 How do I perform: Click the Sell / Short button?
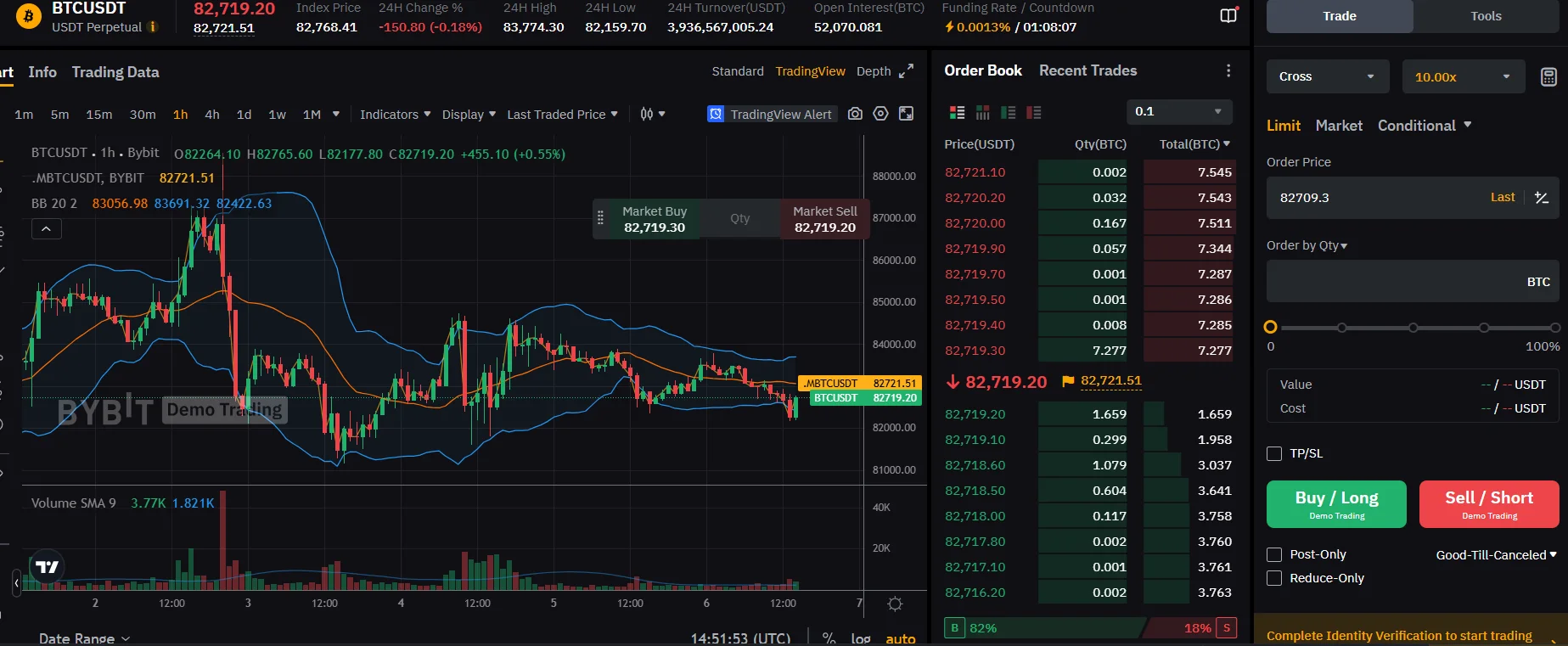tap(1489, 504)
